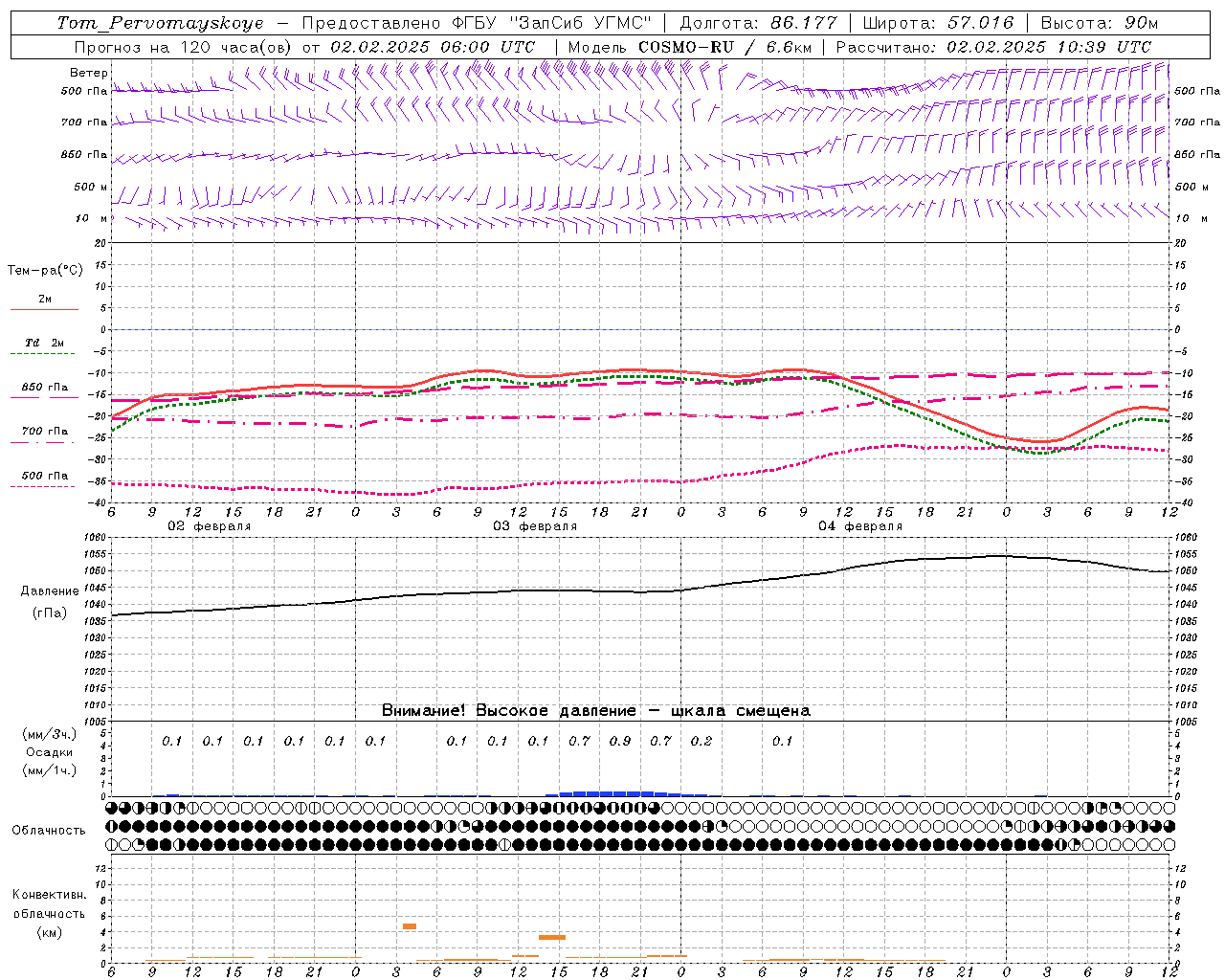Image resolution: width=1225 pixels, height=980 pixels.
Task: Click the Давление pressure axis title
Action: pyautogui.click(x=50, y=591)
